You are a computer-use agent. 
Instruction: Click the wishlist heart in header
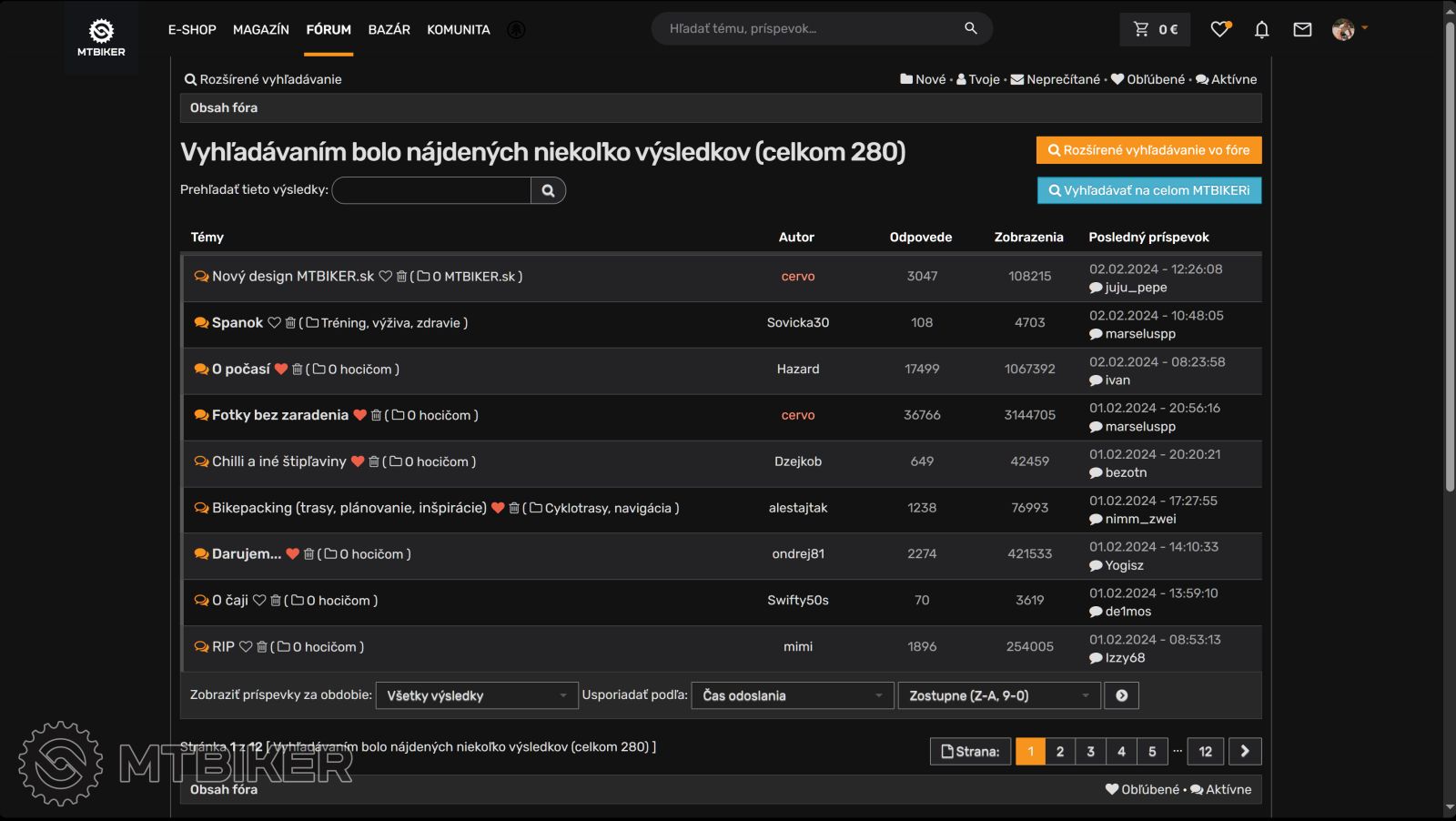coord(1220,29)
